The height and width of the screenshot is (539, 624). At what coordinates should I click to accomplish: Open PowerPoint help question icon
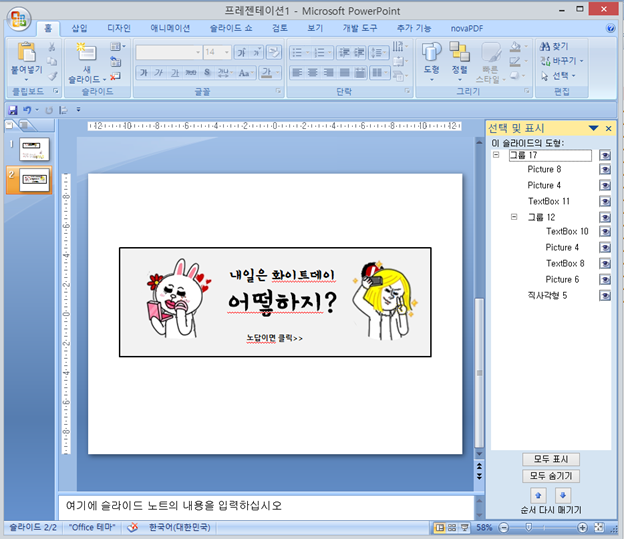[610, 28]
